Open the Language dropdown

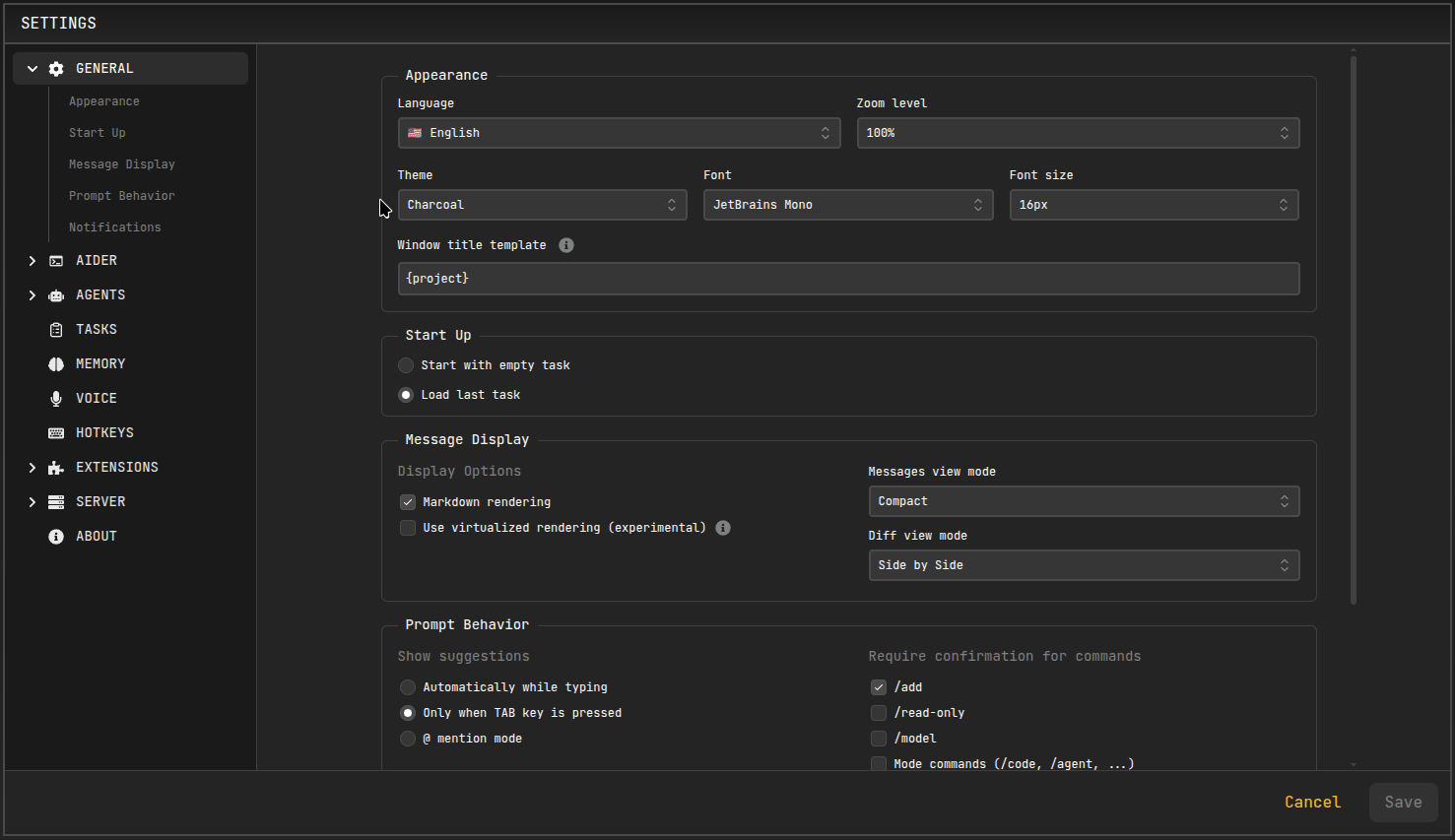pyautogui.click(x=619, y=133)
